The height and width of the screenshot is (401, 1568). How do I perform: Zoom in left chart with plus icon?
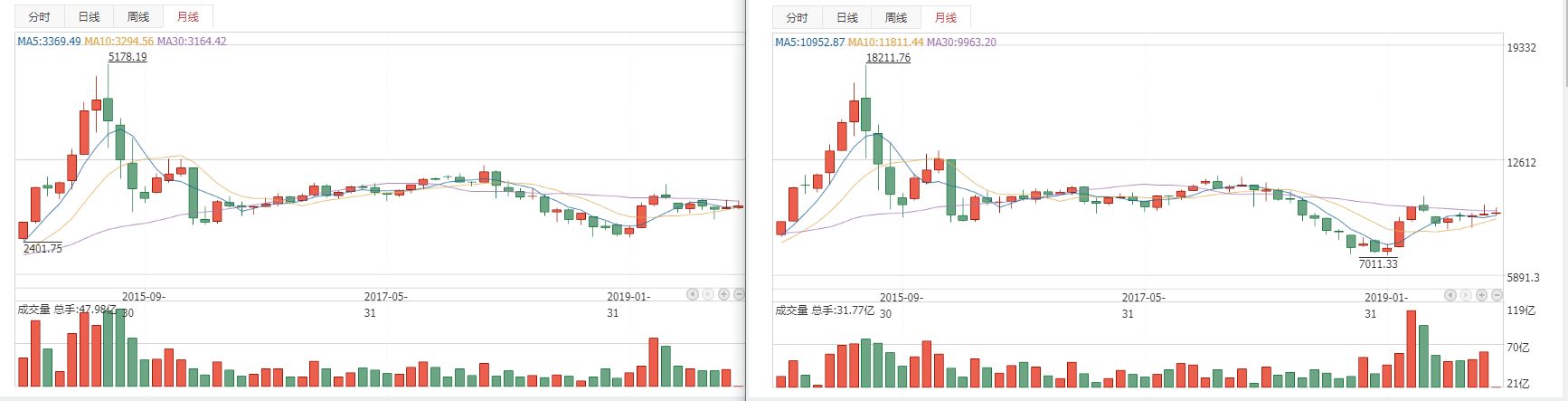point(723,294)
